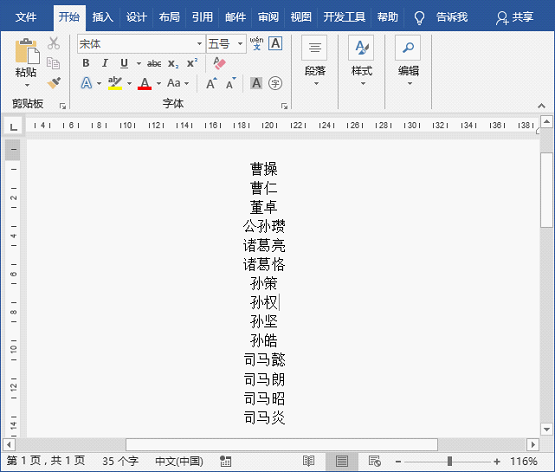The image size is (555, 472).
Task: Select the Format Painter brush
Action: tap(54, 83)
